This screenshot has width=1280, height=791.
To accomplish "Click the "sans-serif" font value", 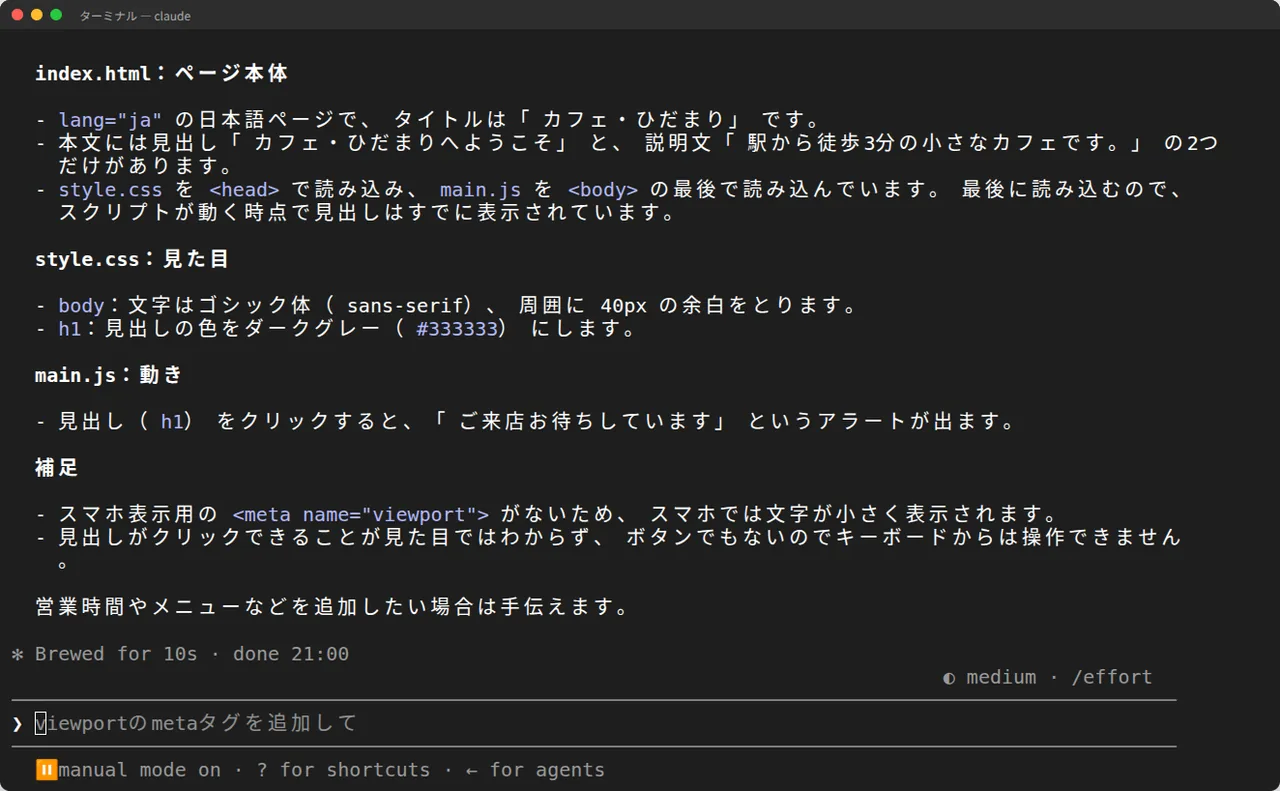I will [x=405, y=306].
